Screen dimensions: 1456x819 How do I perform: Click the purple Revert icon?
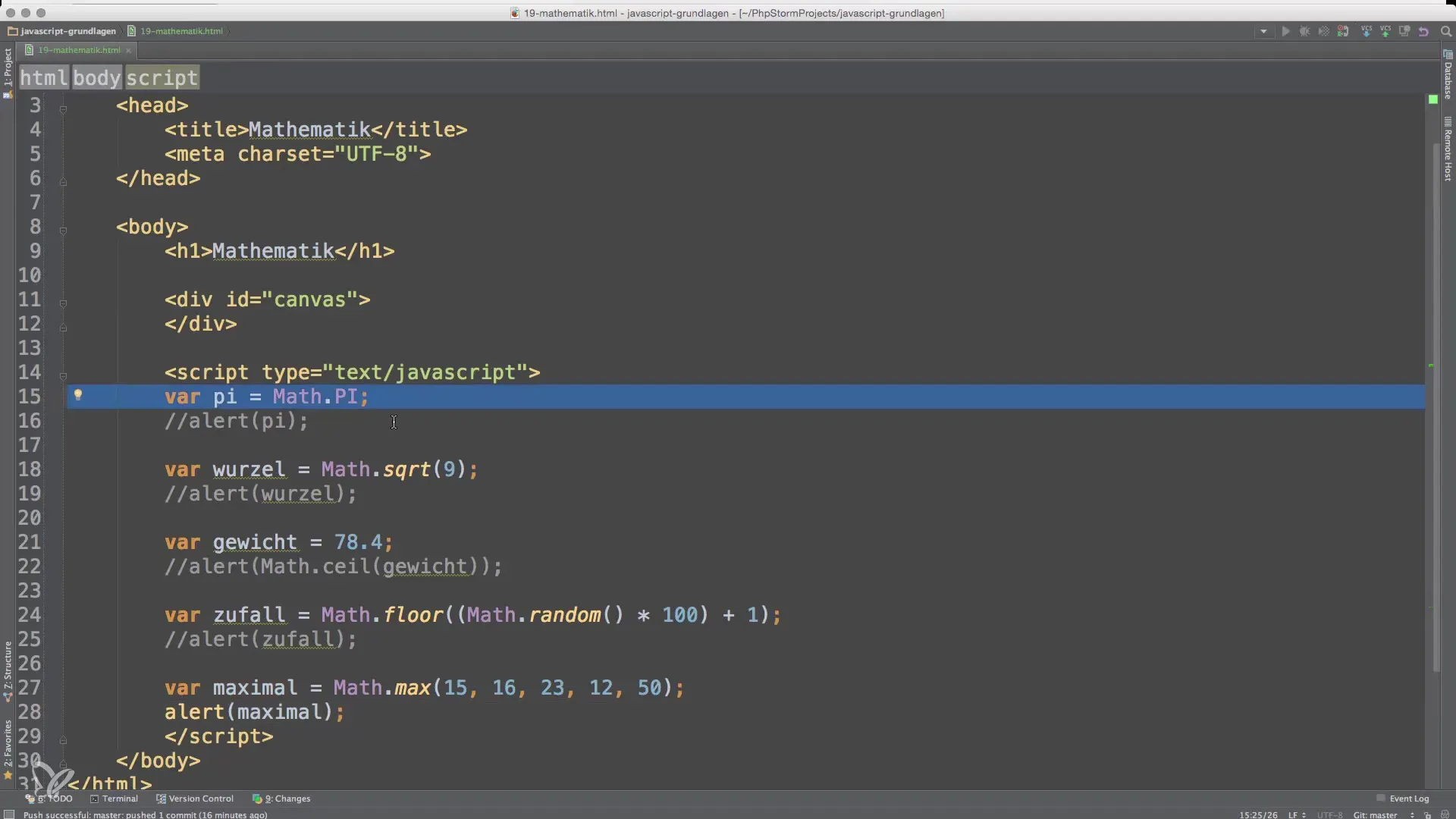tap(1423, 32)
